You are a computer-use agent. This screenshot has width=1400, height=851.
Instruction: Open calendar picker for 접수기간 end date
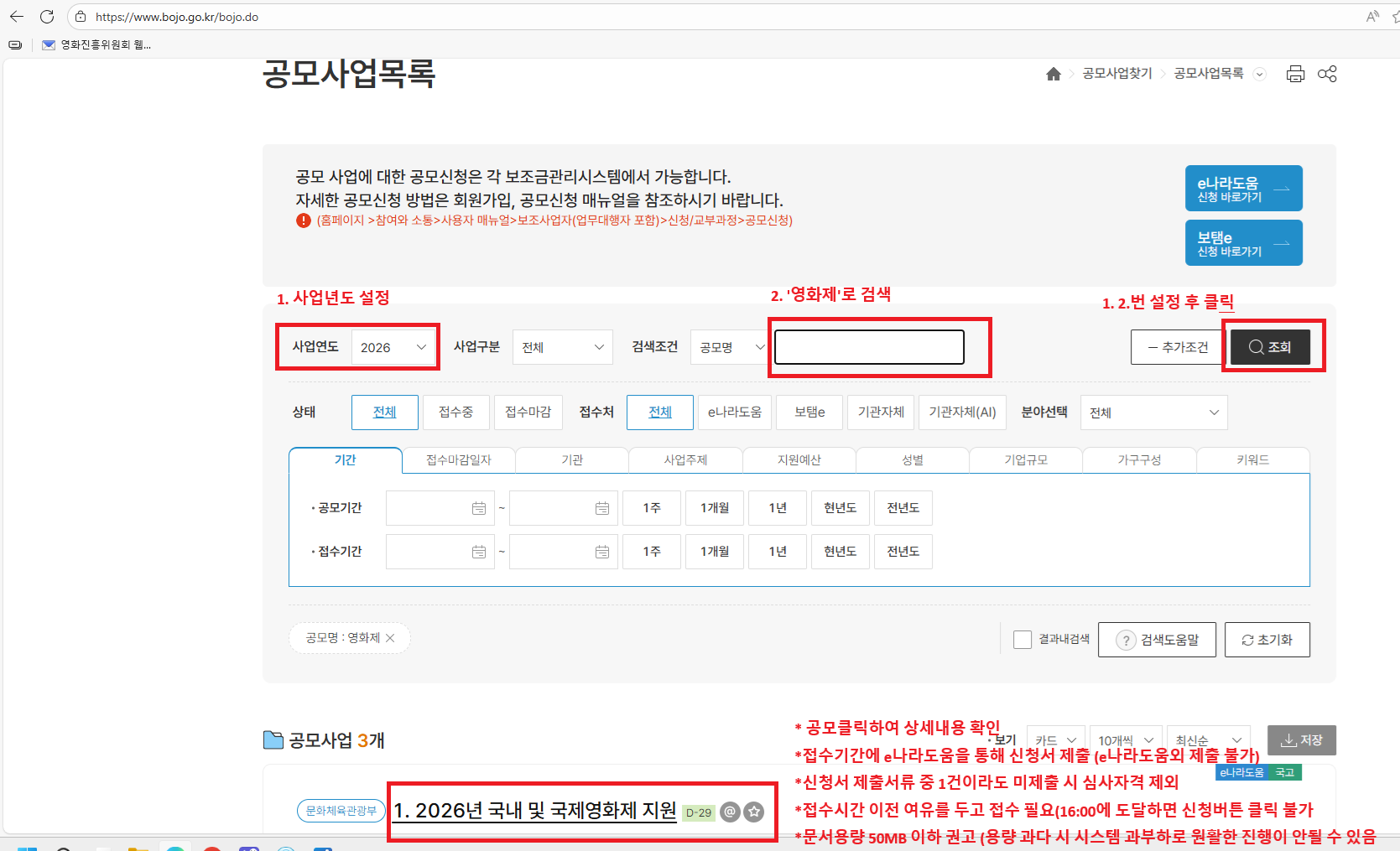(602, 552)
